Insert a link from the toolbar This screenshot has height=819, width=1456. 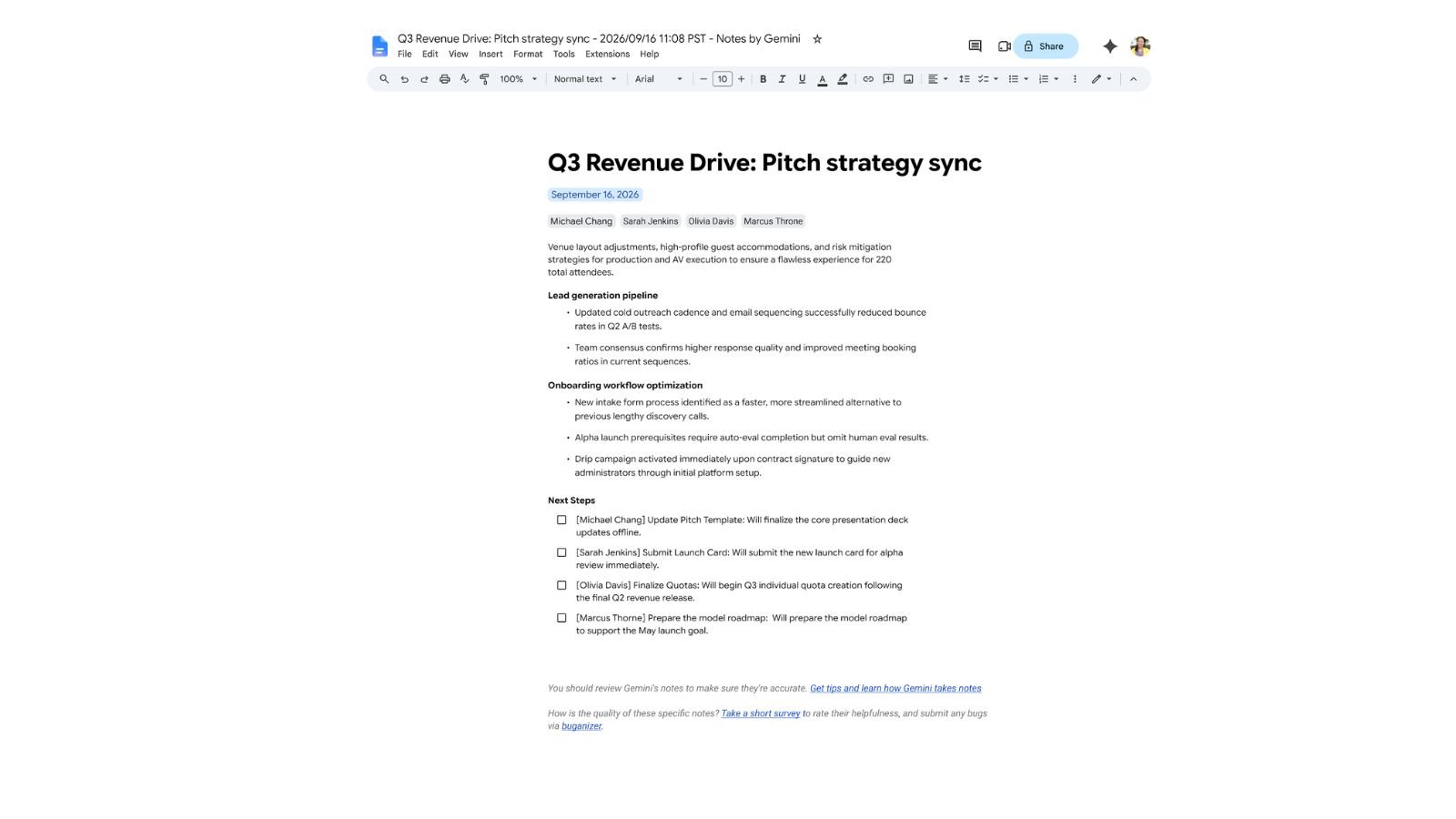tap(868, 79)
